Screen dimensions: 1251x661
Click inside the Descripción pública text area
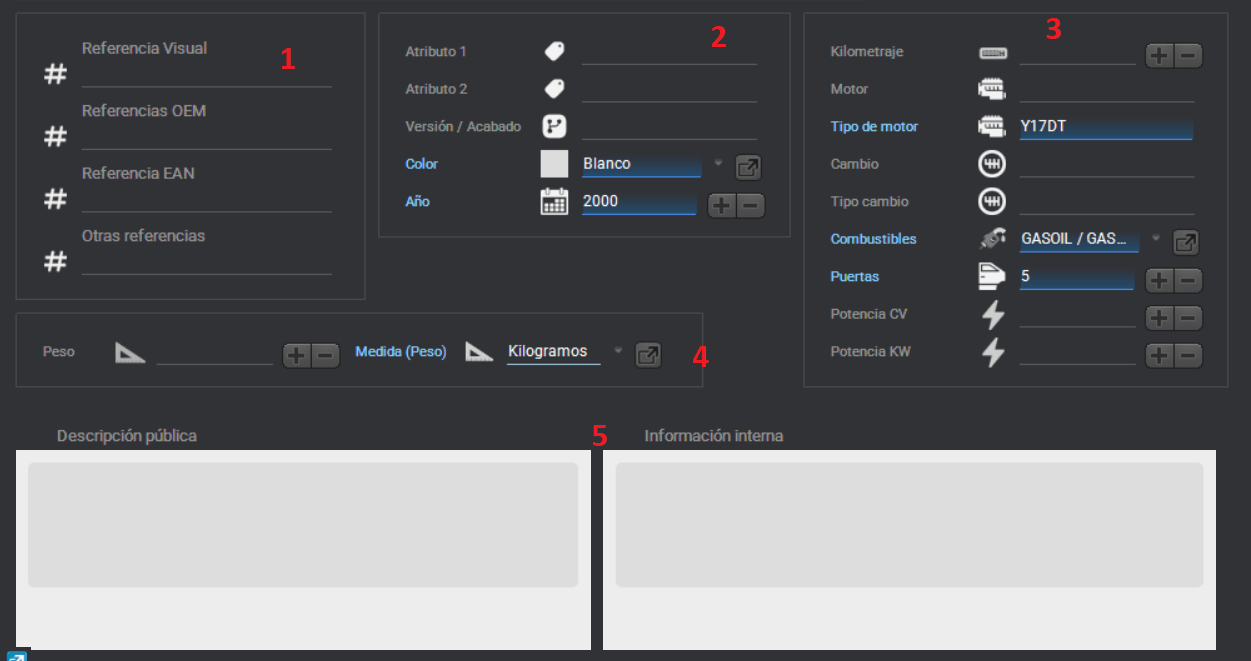[302, 525]
